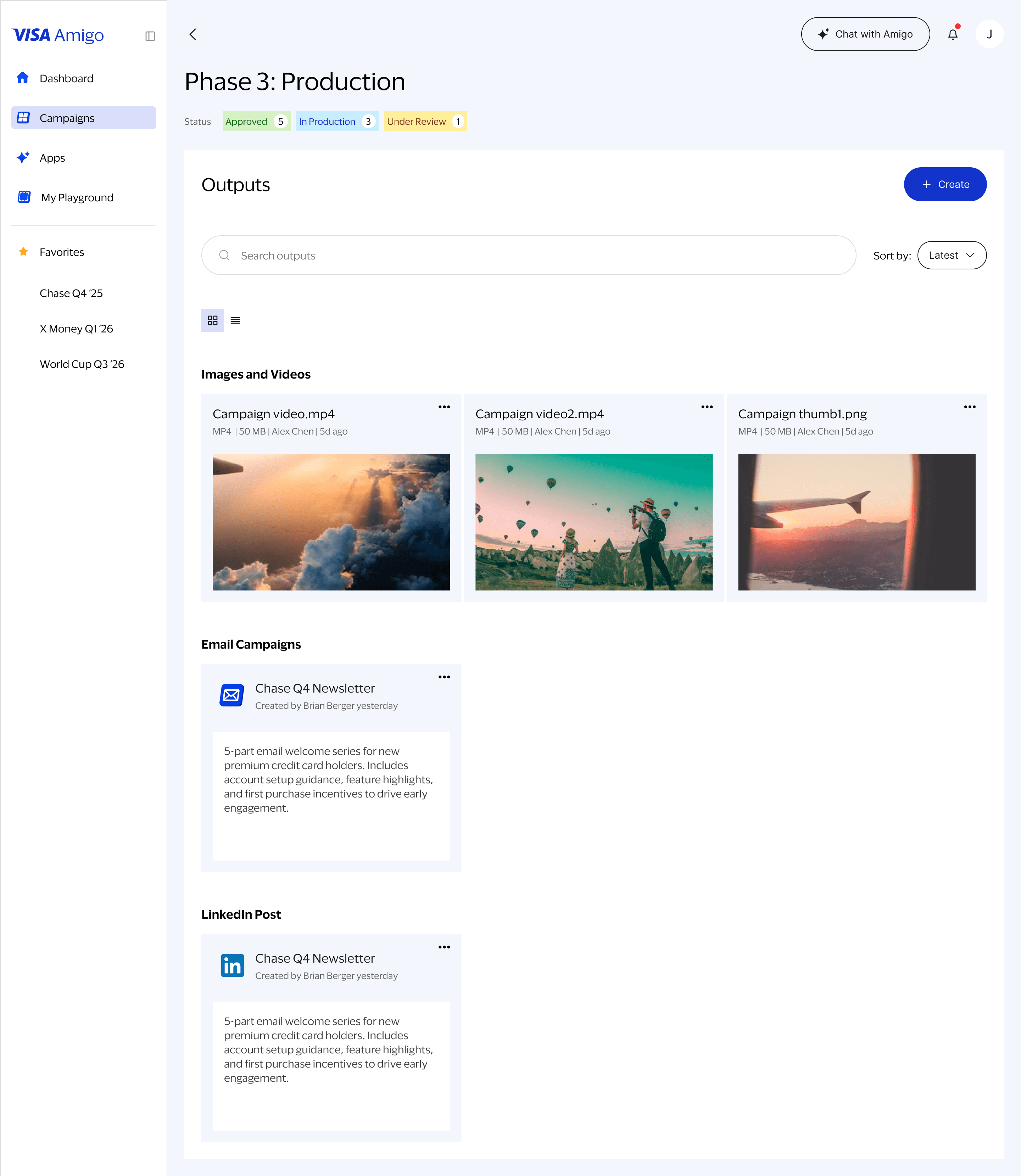The width and height of the screenshot is (1021, 1176).
Task: Click the search magnifier icon
Action: [224, 255]
